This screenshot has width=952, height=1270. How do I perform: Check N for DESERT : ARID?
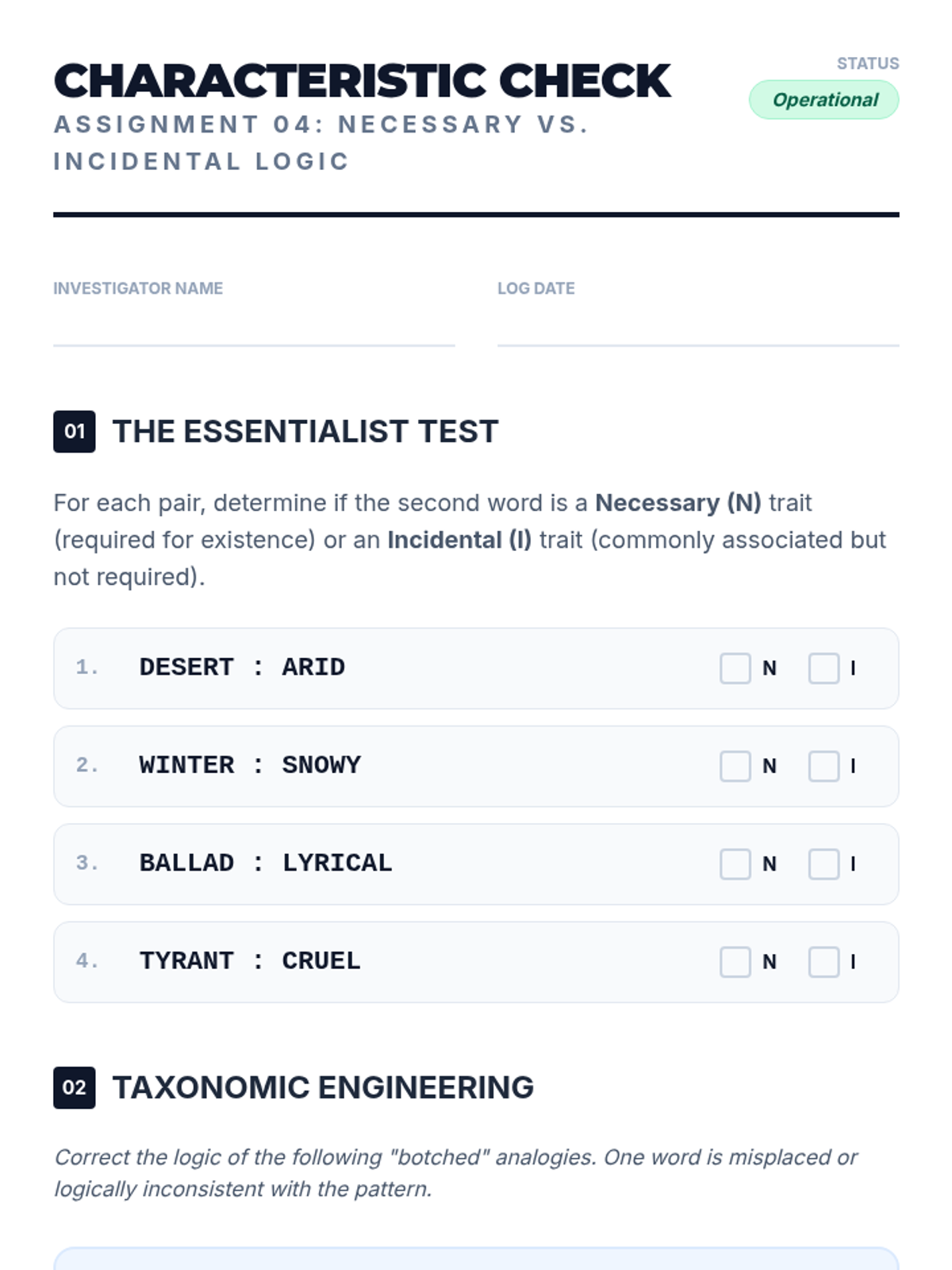coord(735,668)
